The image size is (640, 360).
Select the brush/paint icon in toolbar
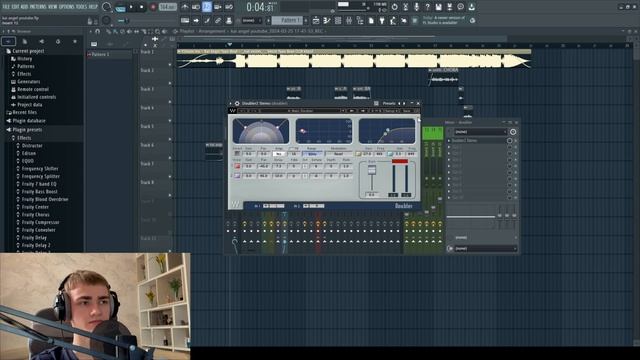coord(207,20)
